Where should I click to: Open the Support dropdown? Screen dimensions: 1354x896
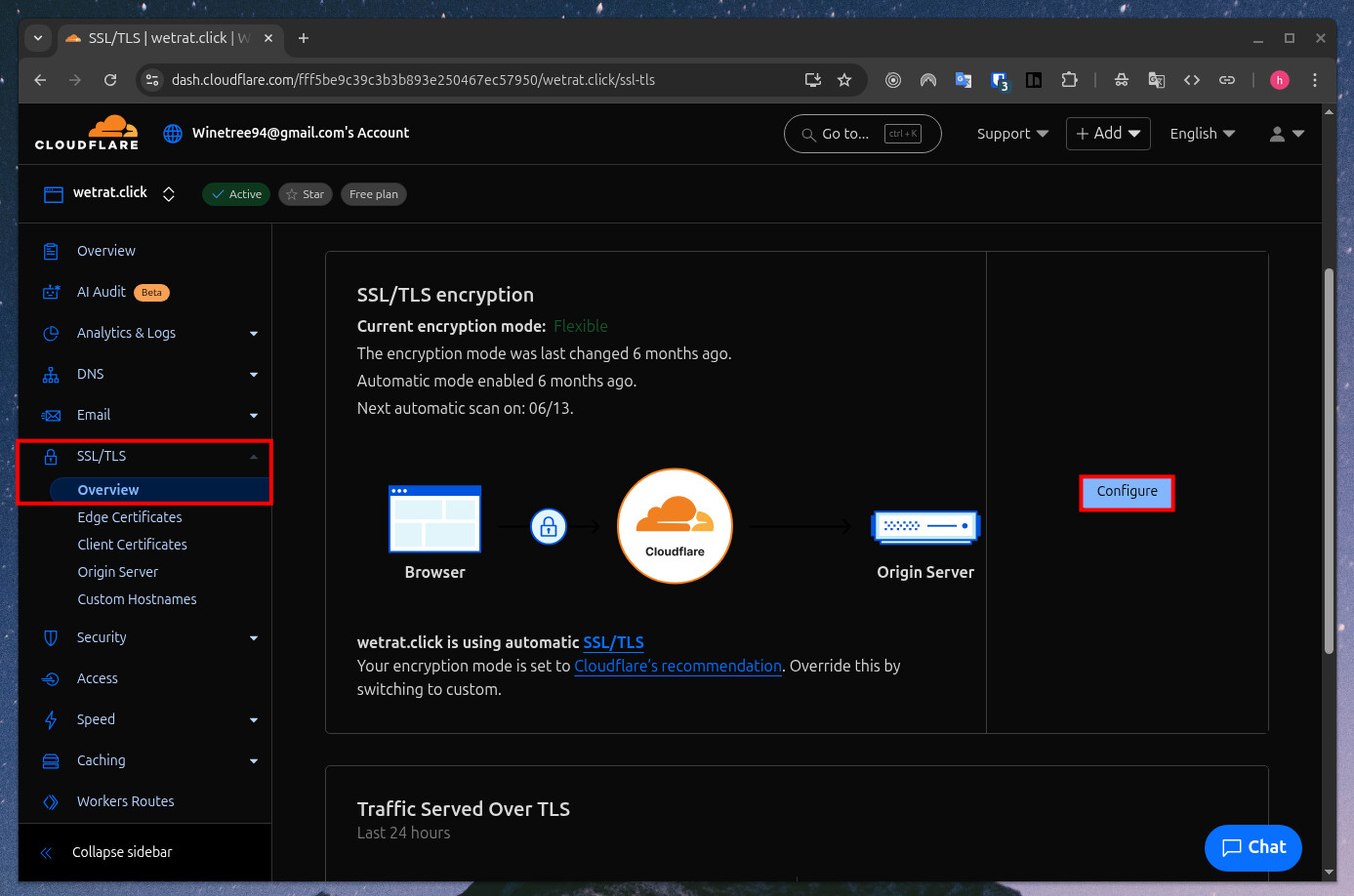pyautogui.click(x=1012, y=134)
